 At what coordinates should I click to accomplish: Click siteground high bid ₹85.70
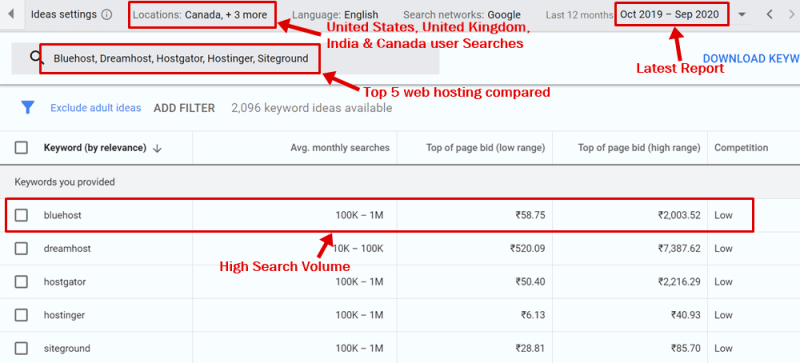coord(685,349)
